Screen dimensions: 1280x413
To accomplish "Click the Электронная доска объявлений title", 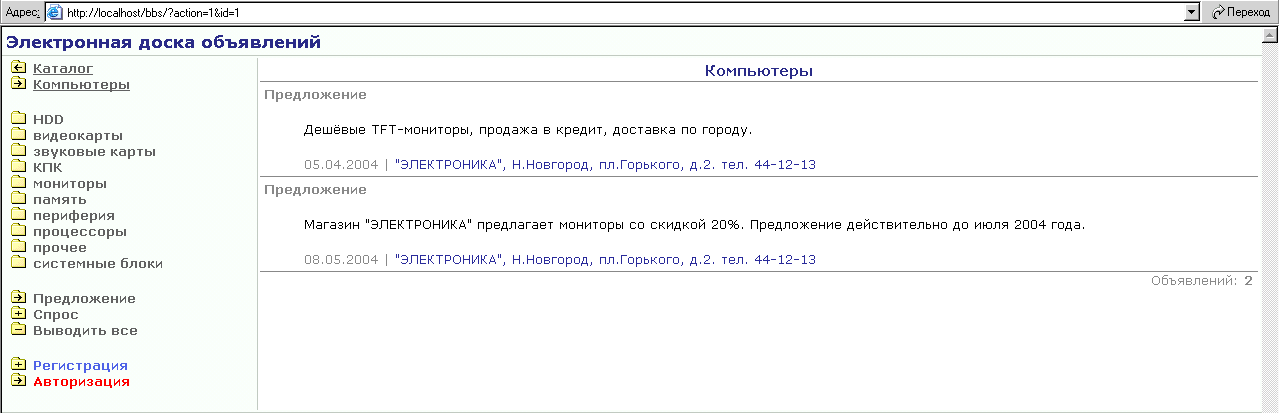I will [164, 42].
